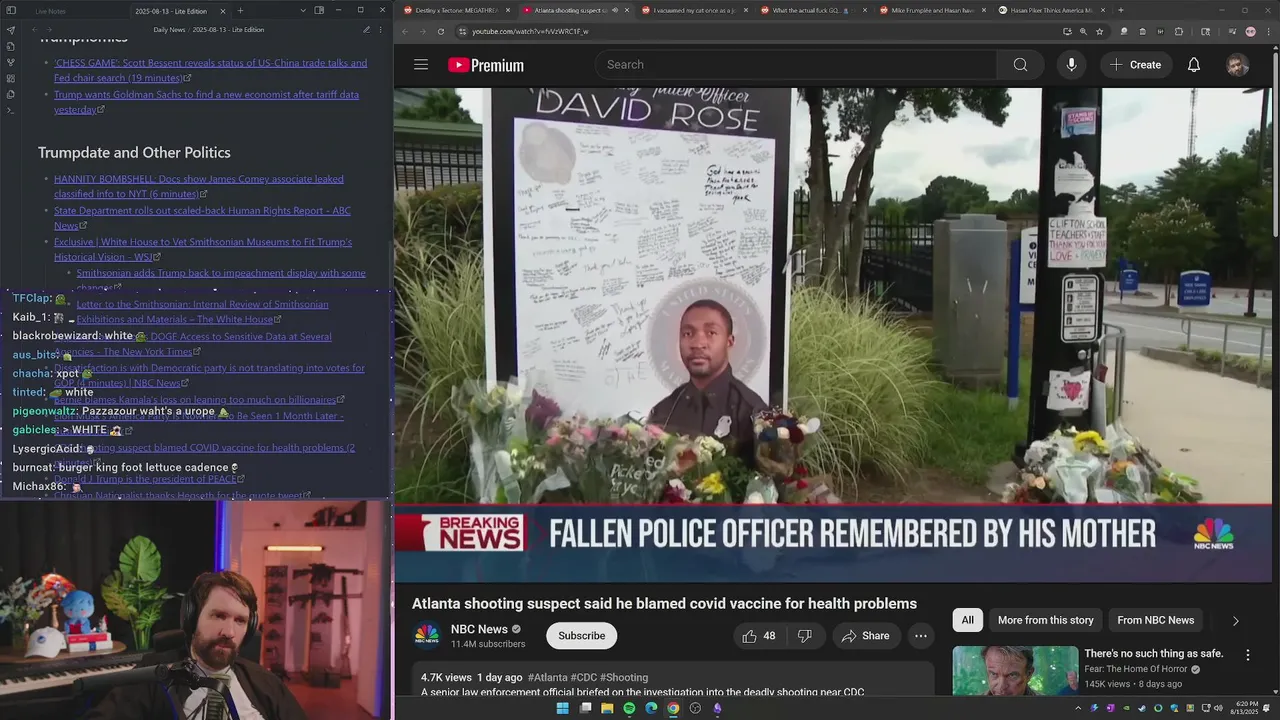Click the YouTube search input field

coord(797,65)
